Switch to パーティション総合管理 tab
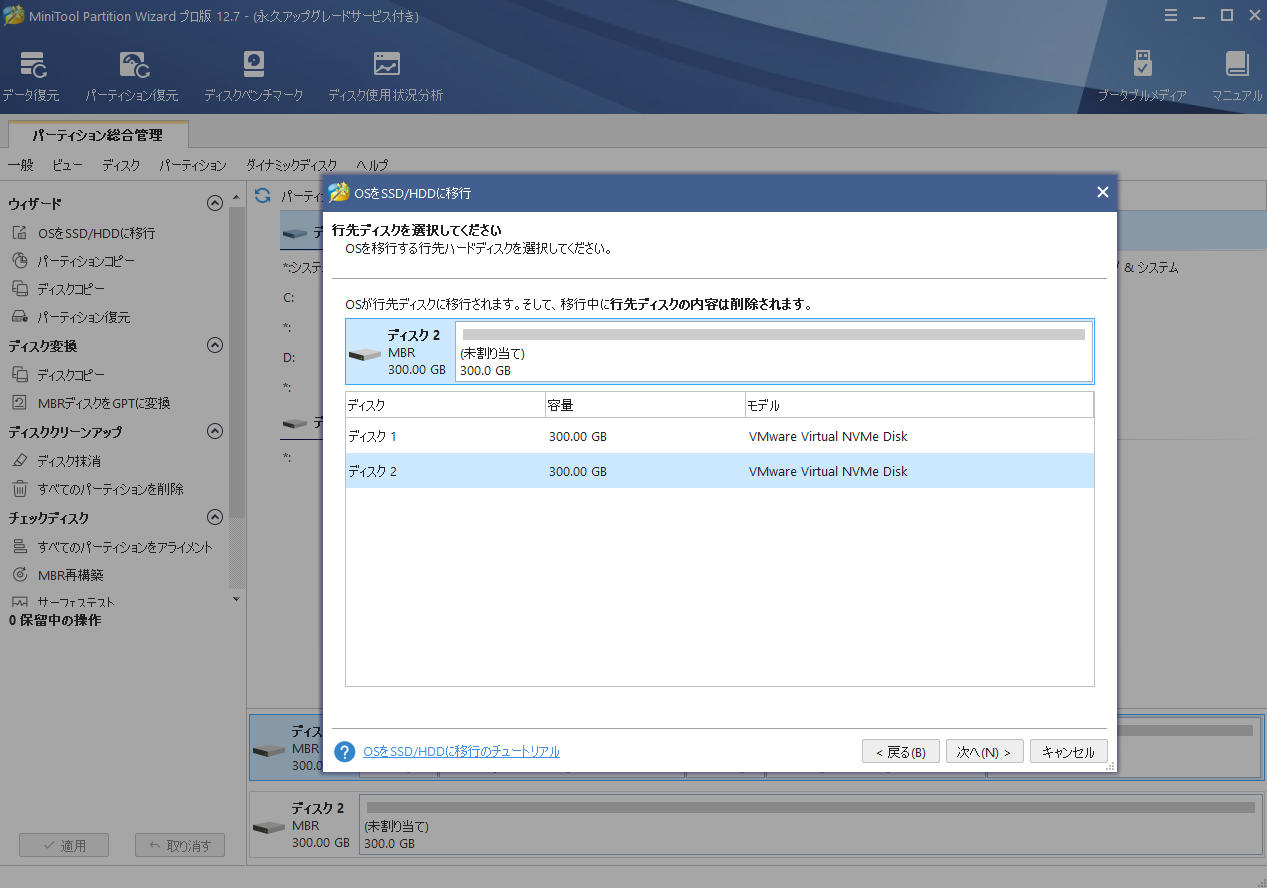This screenshot has height=888, width=1267. click(x=97, y=135)
